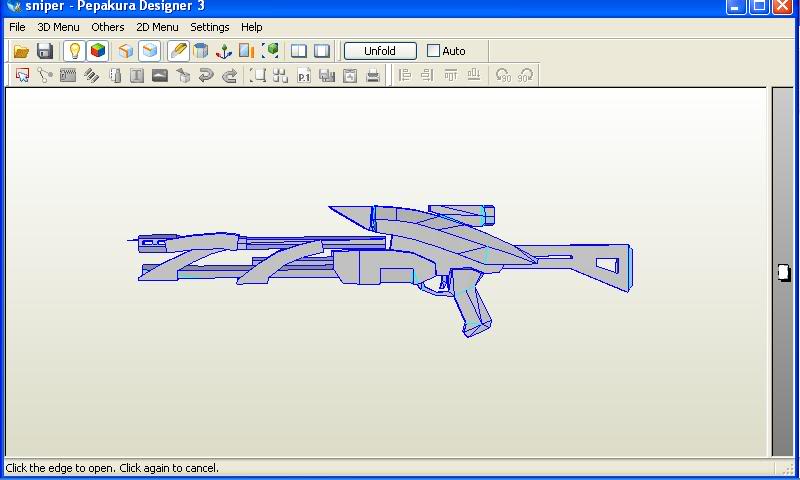This screenshot has height=480, width=800.
Task: Click the fit-to-view green cube icon
Action: [270, 51]
